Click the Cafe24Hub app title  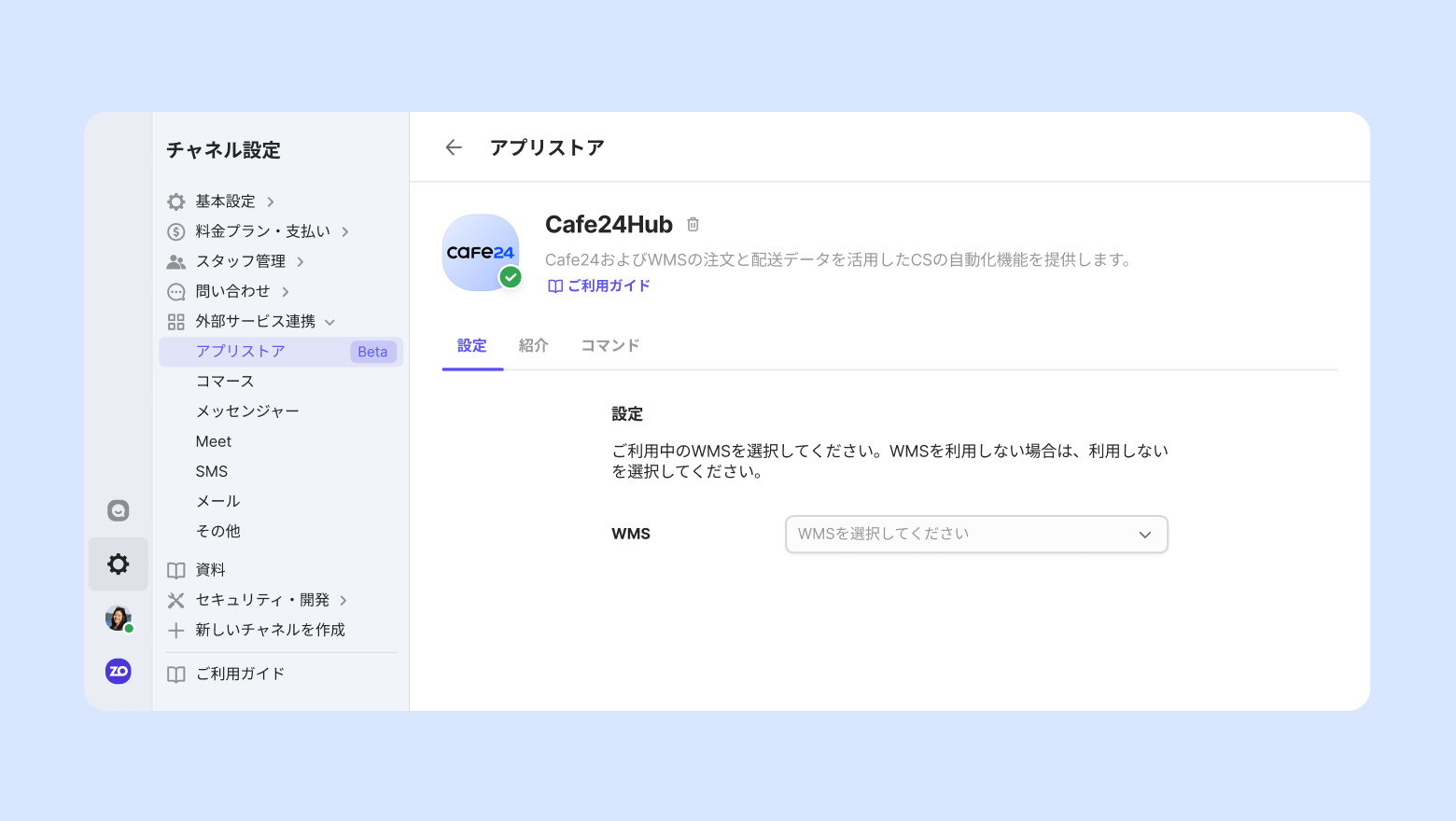[x=609, y=225]
